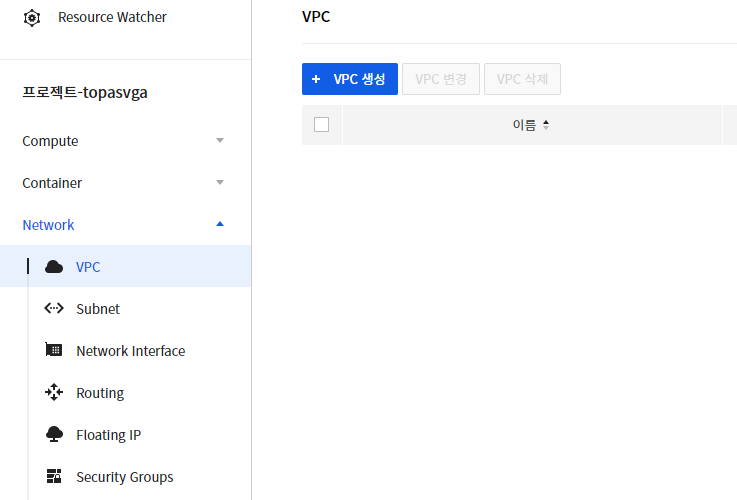Click the Routing arrows icon
This screenshot has height=500, width=737.
click(x=54, y=392)
